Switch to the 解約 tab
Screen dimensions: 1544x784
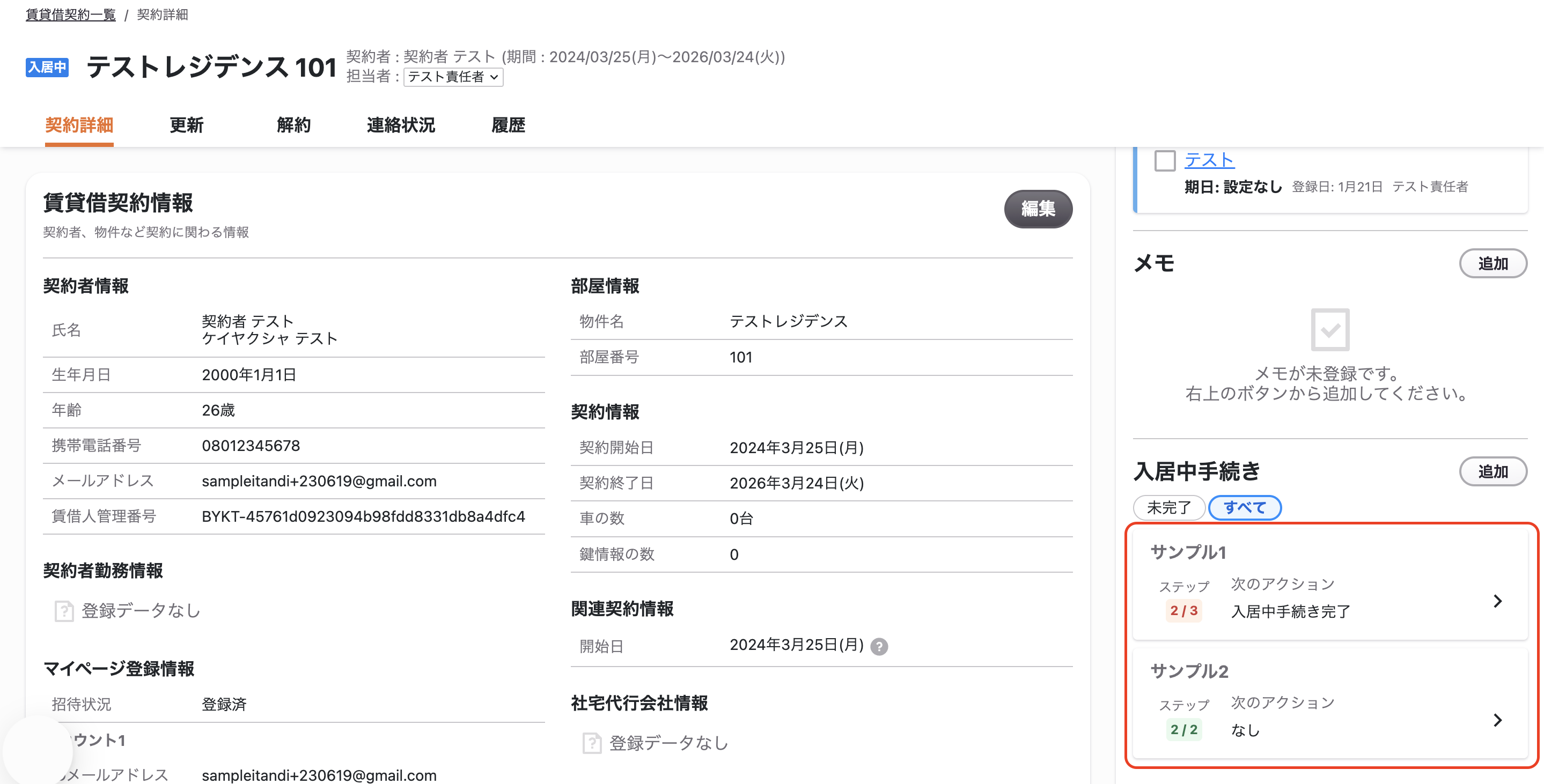click(293, 125)
